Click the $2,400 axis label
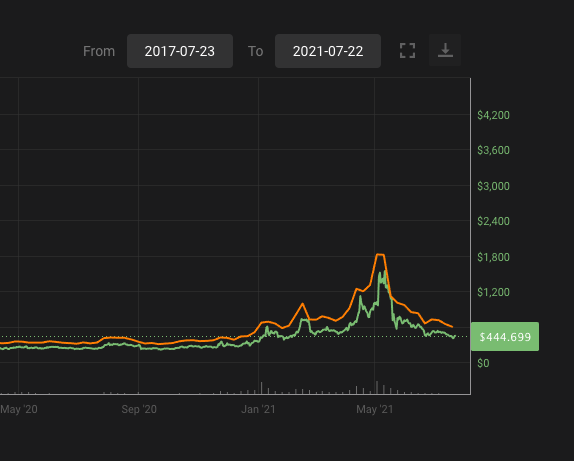Image resolution: width=574 pixels, height=461 pixels. pos(493,221)
